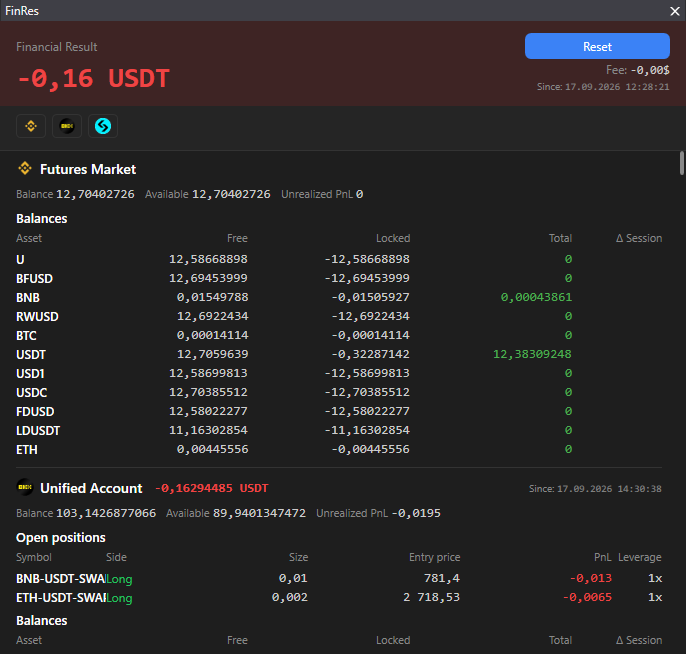
Task: Sort Futures balances by Total column
Action: point(560,238)
